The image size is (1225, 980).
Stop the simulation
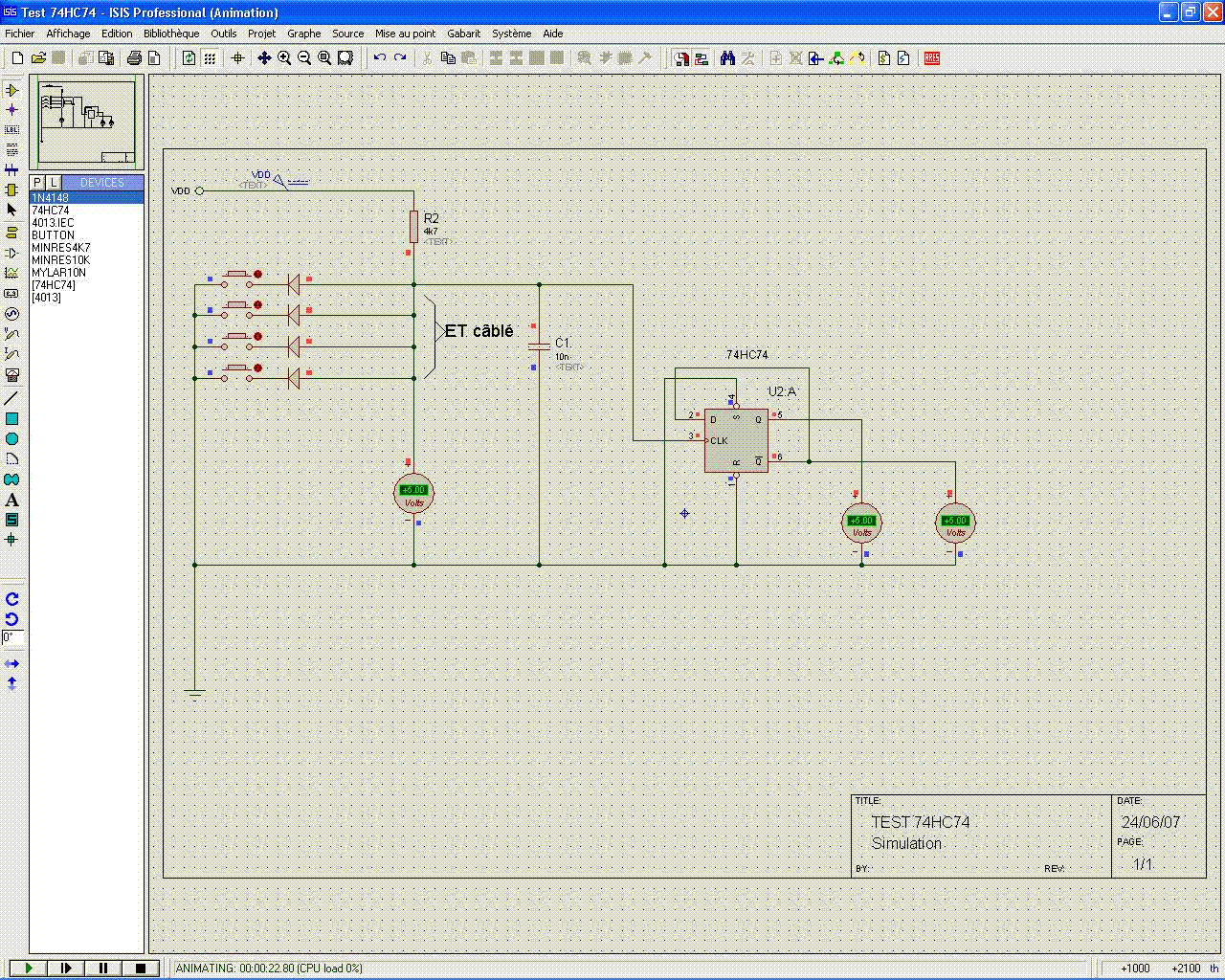pyautogui.click(x=141, y=969)
